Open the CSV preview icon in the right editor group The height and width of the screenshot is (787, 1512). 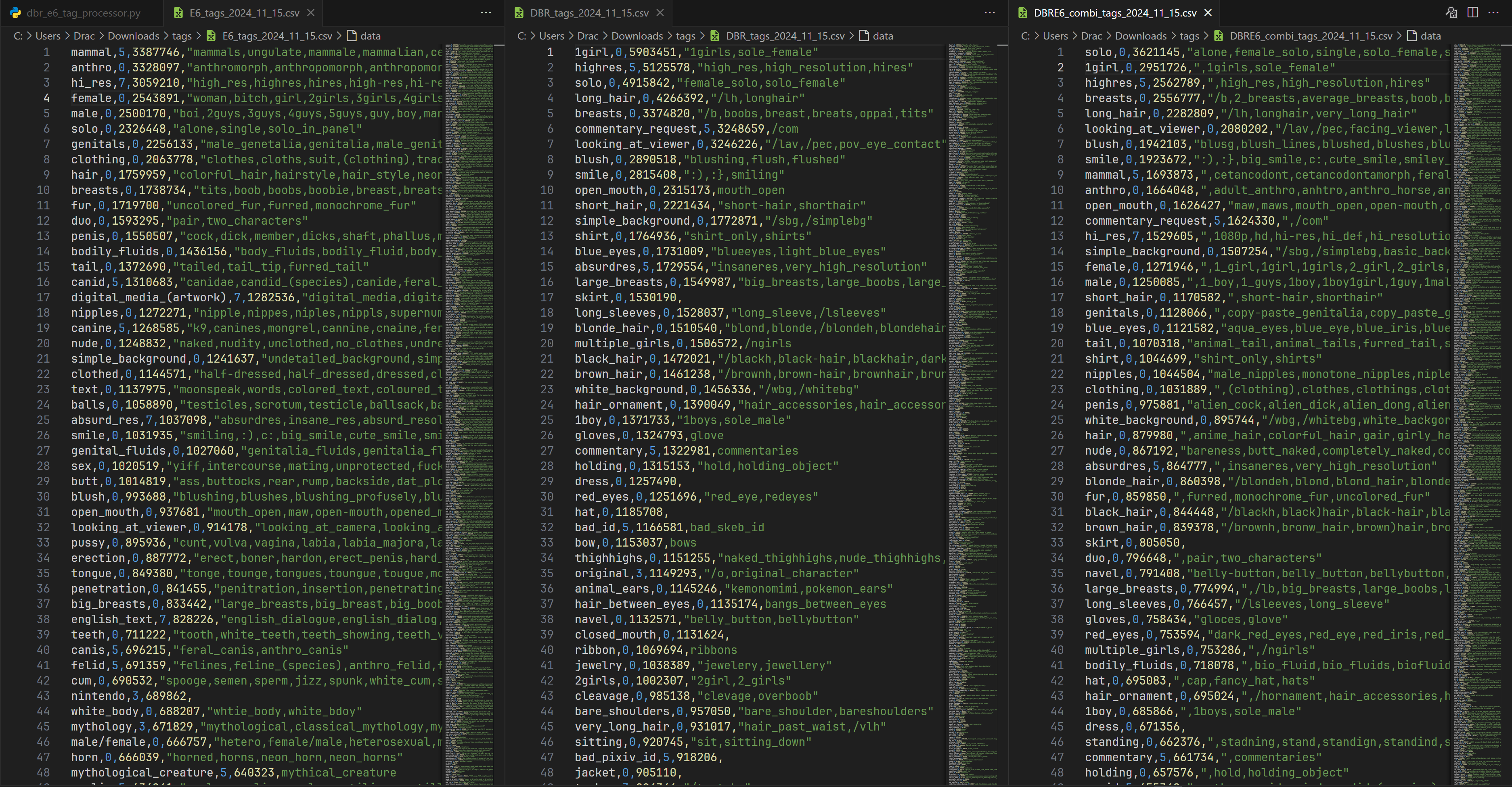1451,13
